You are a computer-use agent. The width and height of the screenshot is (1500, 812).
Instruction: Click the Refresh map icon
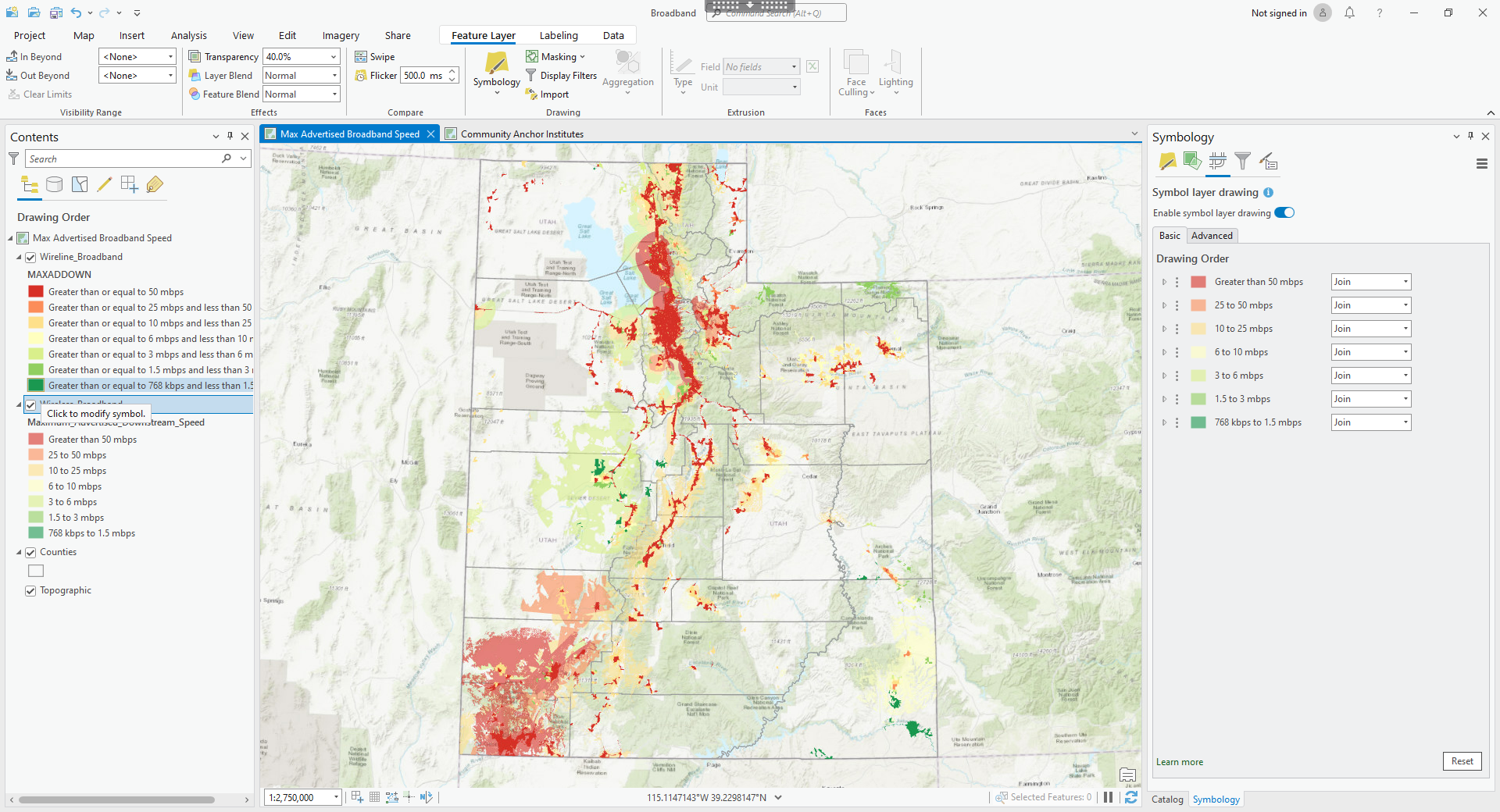pyautogui.click(x=1130, y=797)
